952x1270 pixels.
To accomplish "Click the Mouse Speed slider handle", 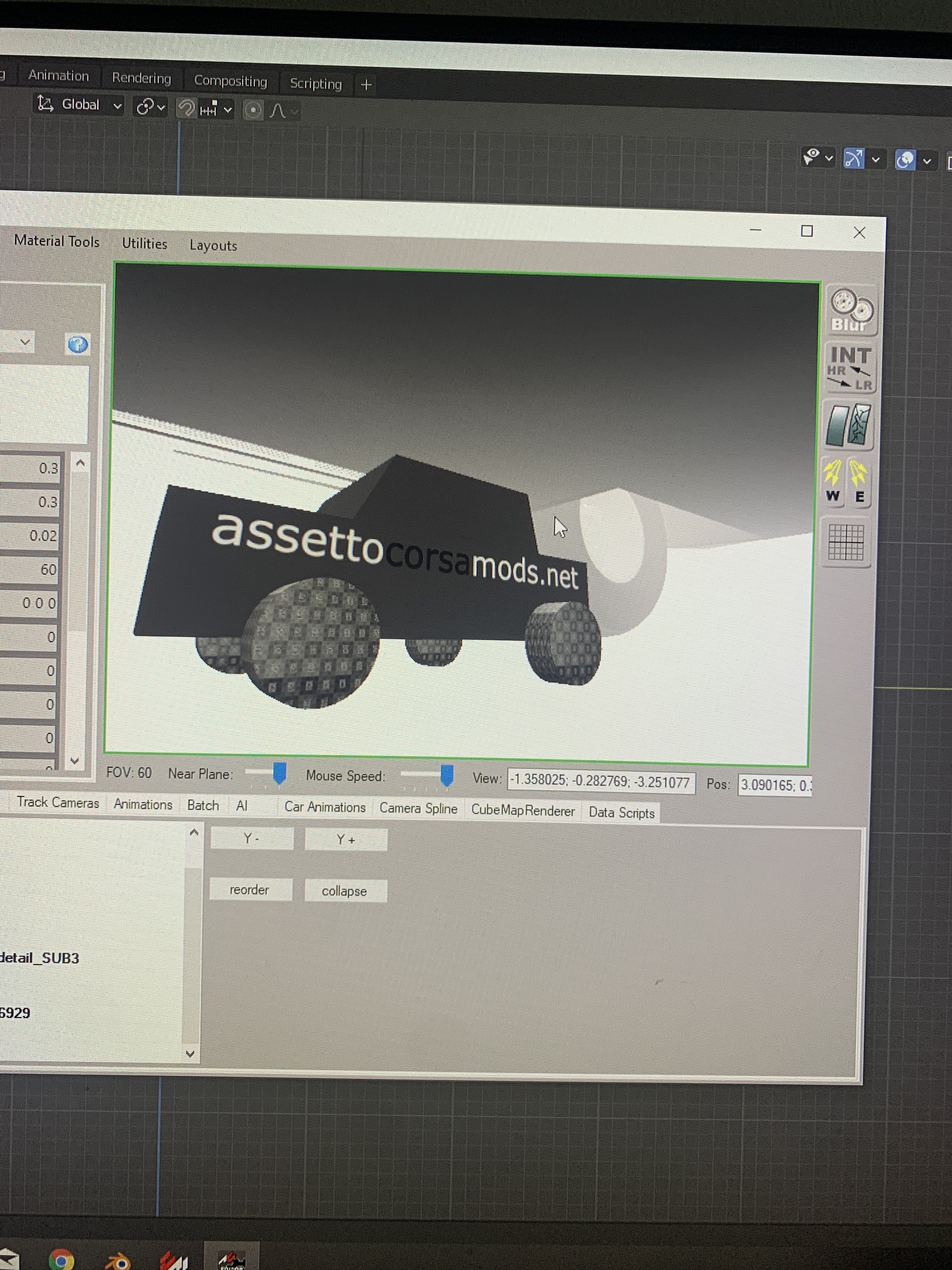I will [x=447, y=776].
